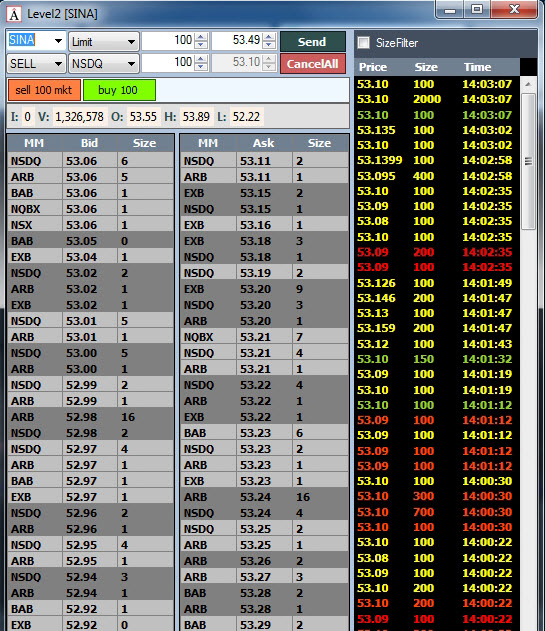
Task: Decrease the 53.49 limit price with down arrow
Action: pos(269,45)
